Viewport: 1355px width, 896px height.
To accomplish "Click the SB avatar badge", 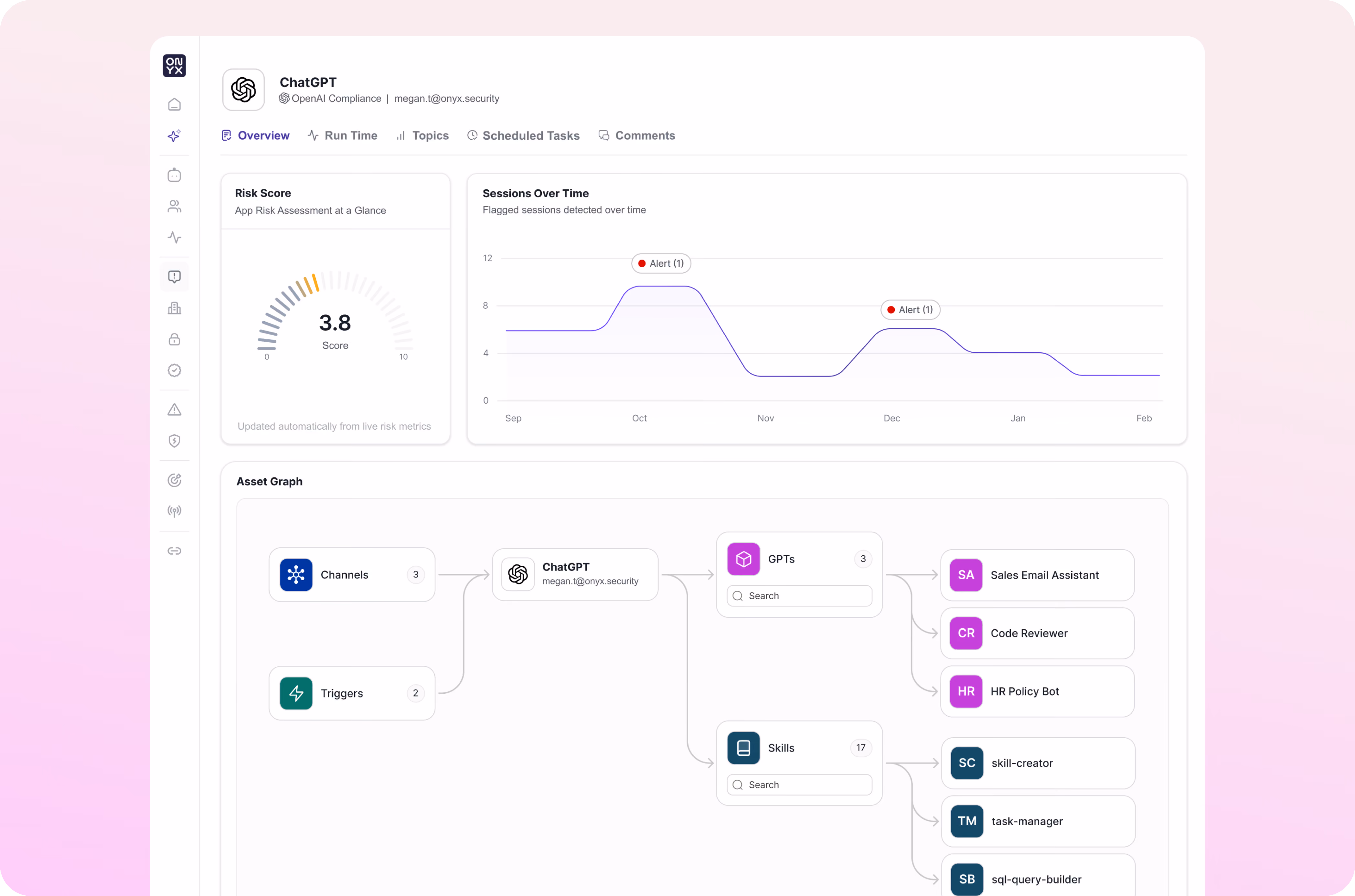I will pyautogui.click(x=967, y=880).
